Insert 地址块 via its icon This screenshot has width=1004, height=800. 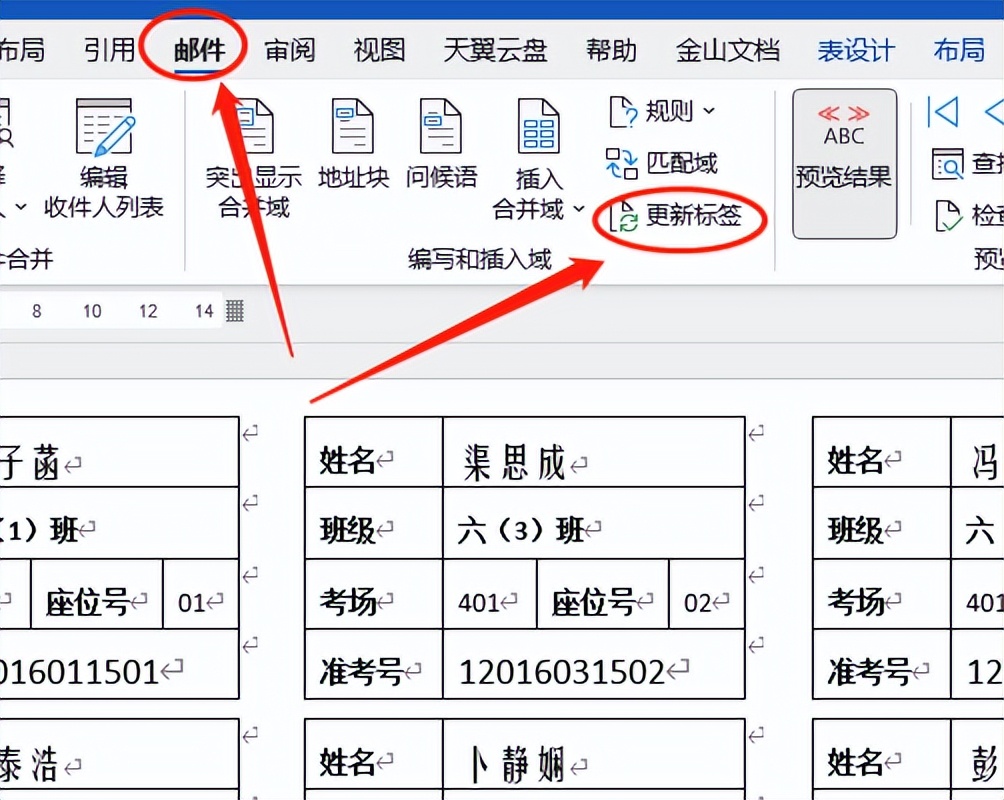353,126
